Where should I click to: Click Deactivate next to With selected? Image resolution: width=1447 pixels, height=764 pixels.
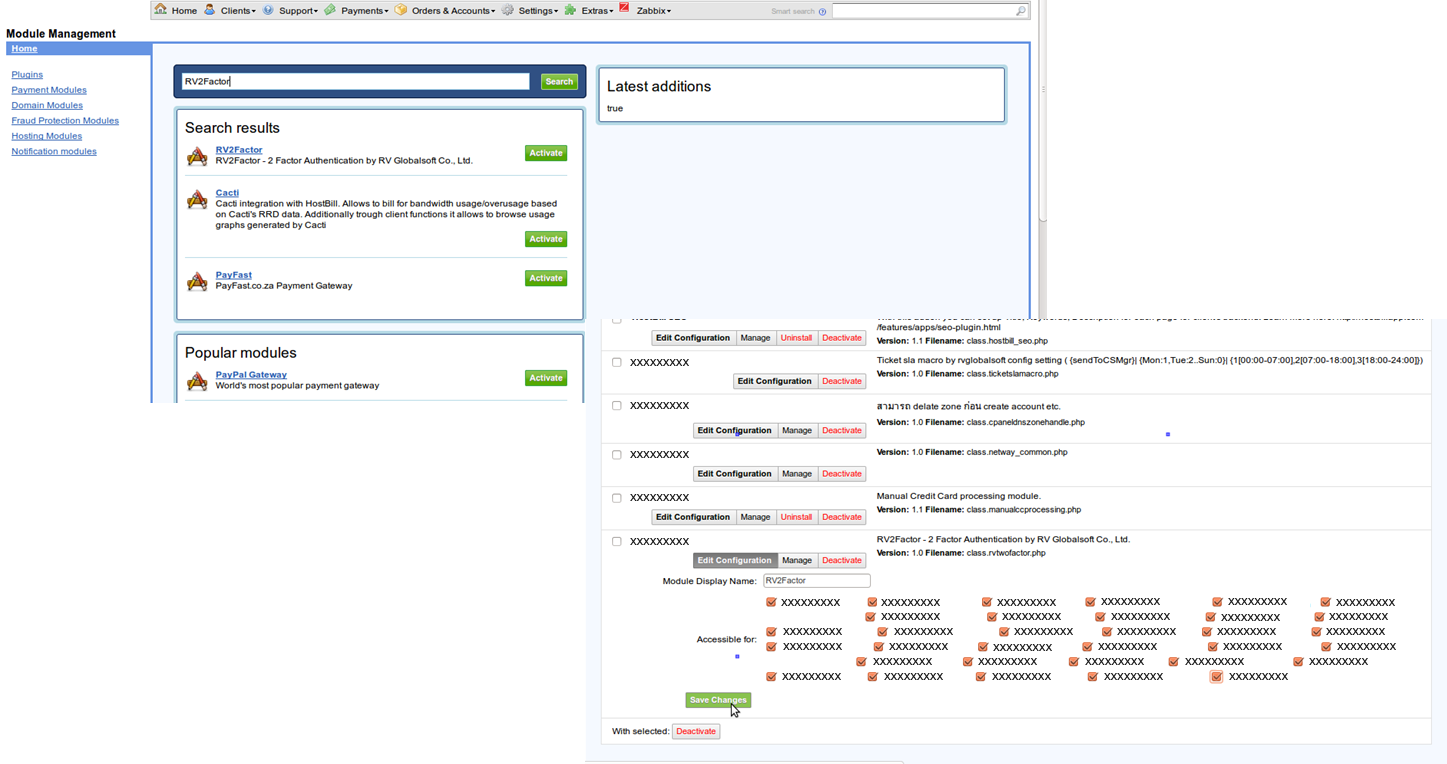pos(696,732)
